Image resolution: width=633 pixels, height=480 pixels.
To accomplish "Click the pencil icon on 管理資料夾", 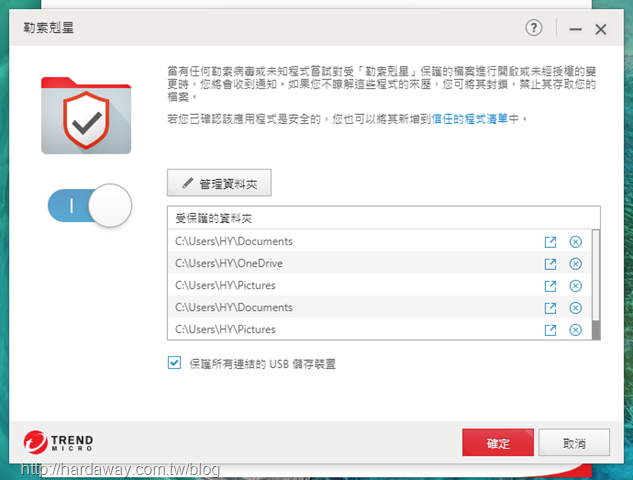I will [x=187, y=183].
